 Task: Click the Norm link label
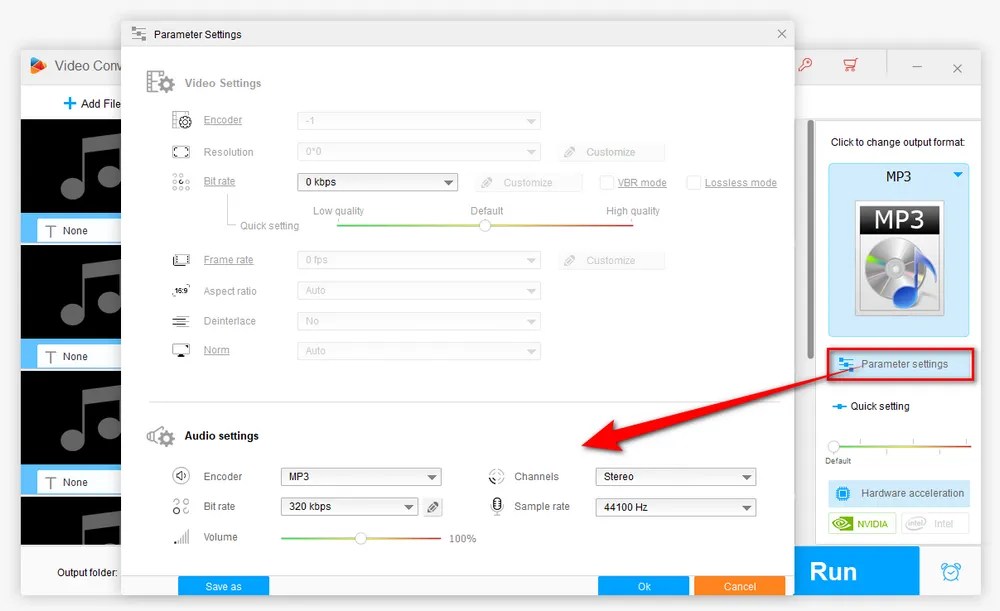[216, 350]
